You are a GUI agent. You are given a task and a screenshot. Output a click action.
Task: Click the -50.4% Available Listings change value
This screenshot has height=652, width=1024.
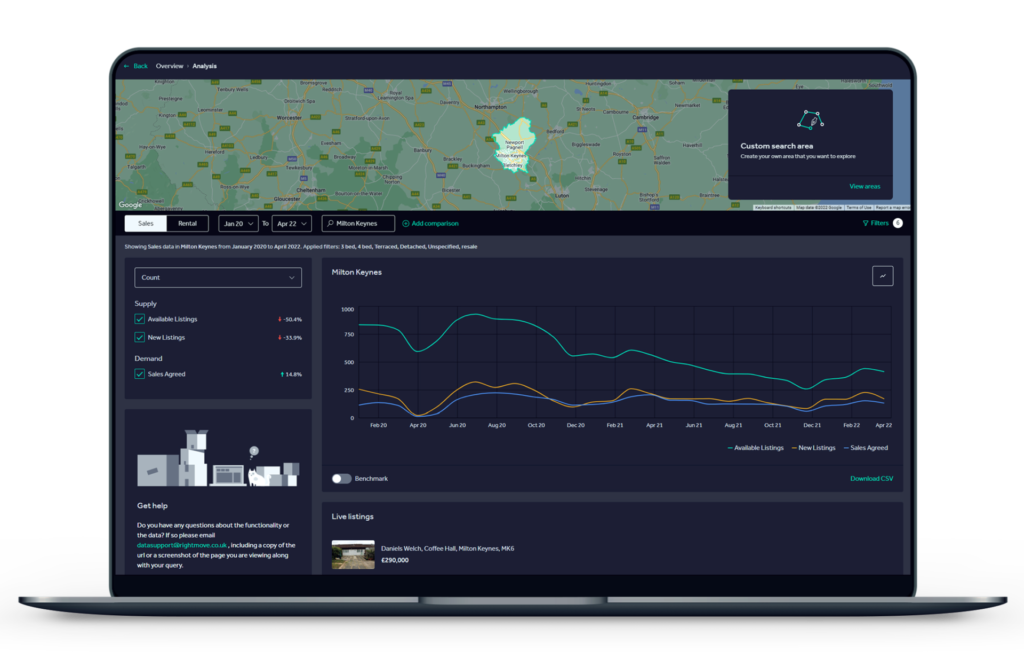pyautogui.click(x=290, y=319)
